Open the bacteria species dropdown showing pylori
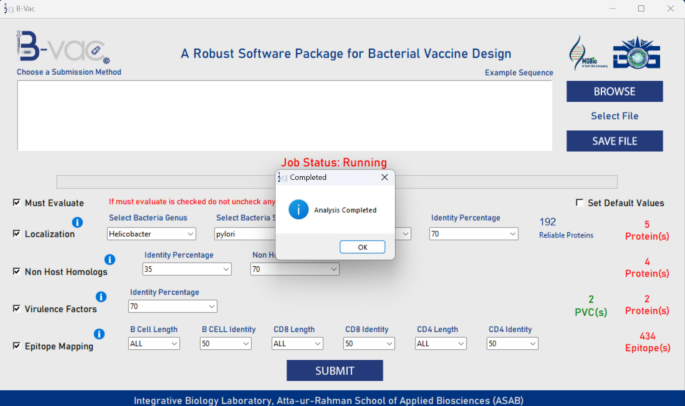This screenshot has height=406, width=685. [245, 234]
